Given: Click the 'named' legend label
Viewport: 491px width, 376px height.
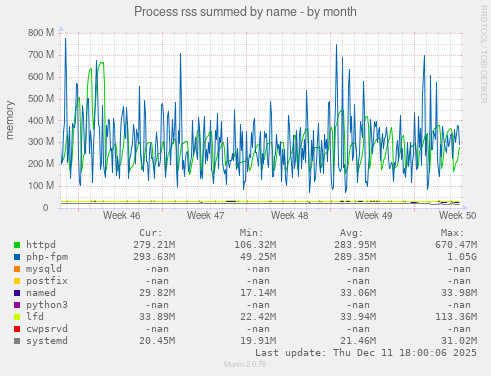Looking at the screenshot, I should [41, 293].
